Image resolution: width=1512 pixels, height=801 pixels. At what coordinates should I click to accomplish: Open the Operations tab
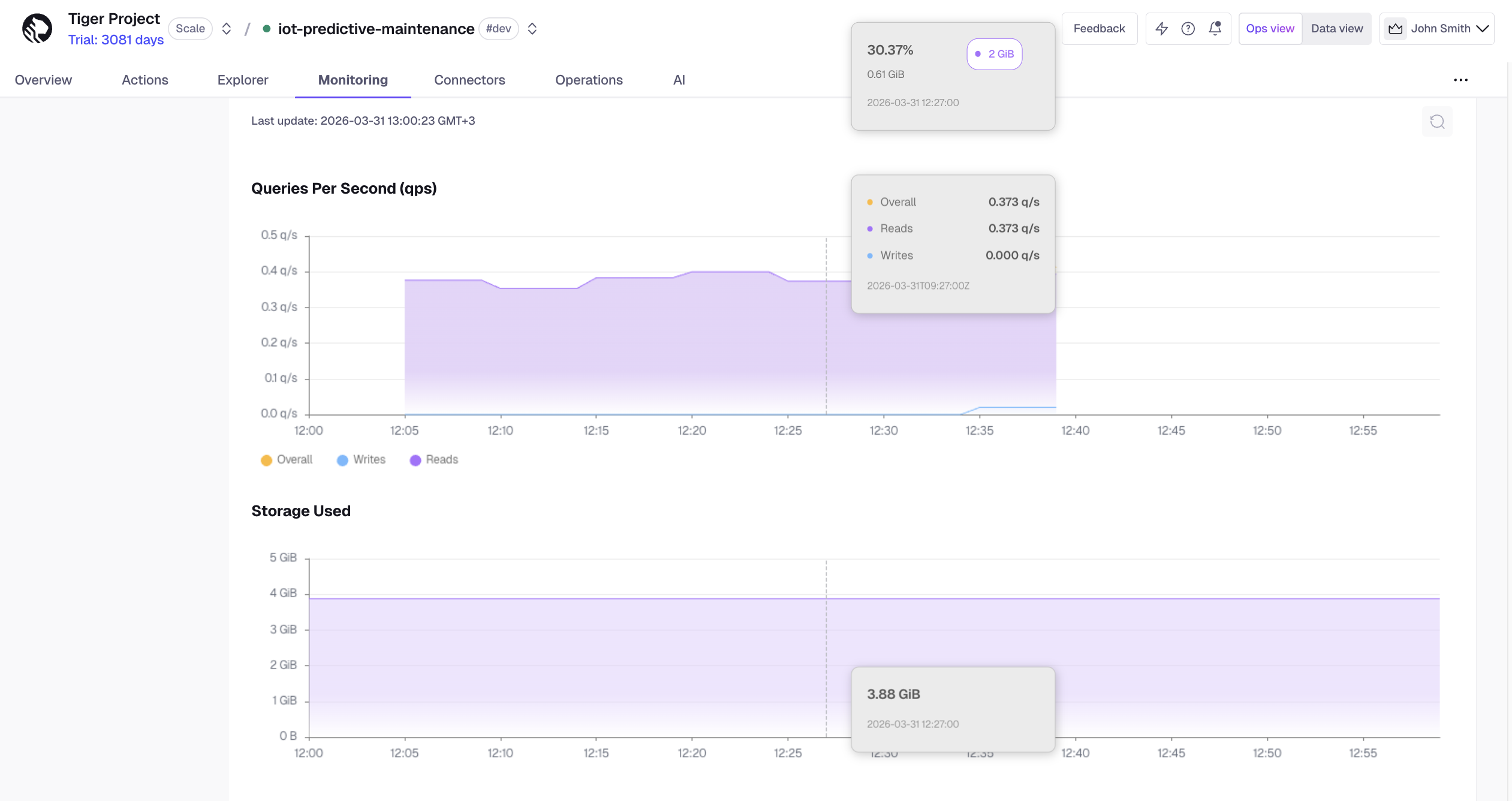589,80
